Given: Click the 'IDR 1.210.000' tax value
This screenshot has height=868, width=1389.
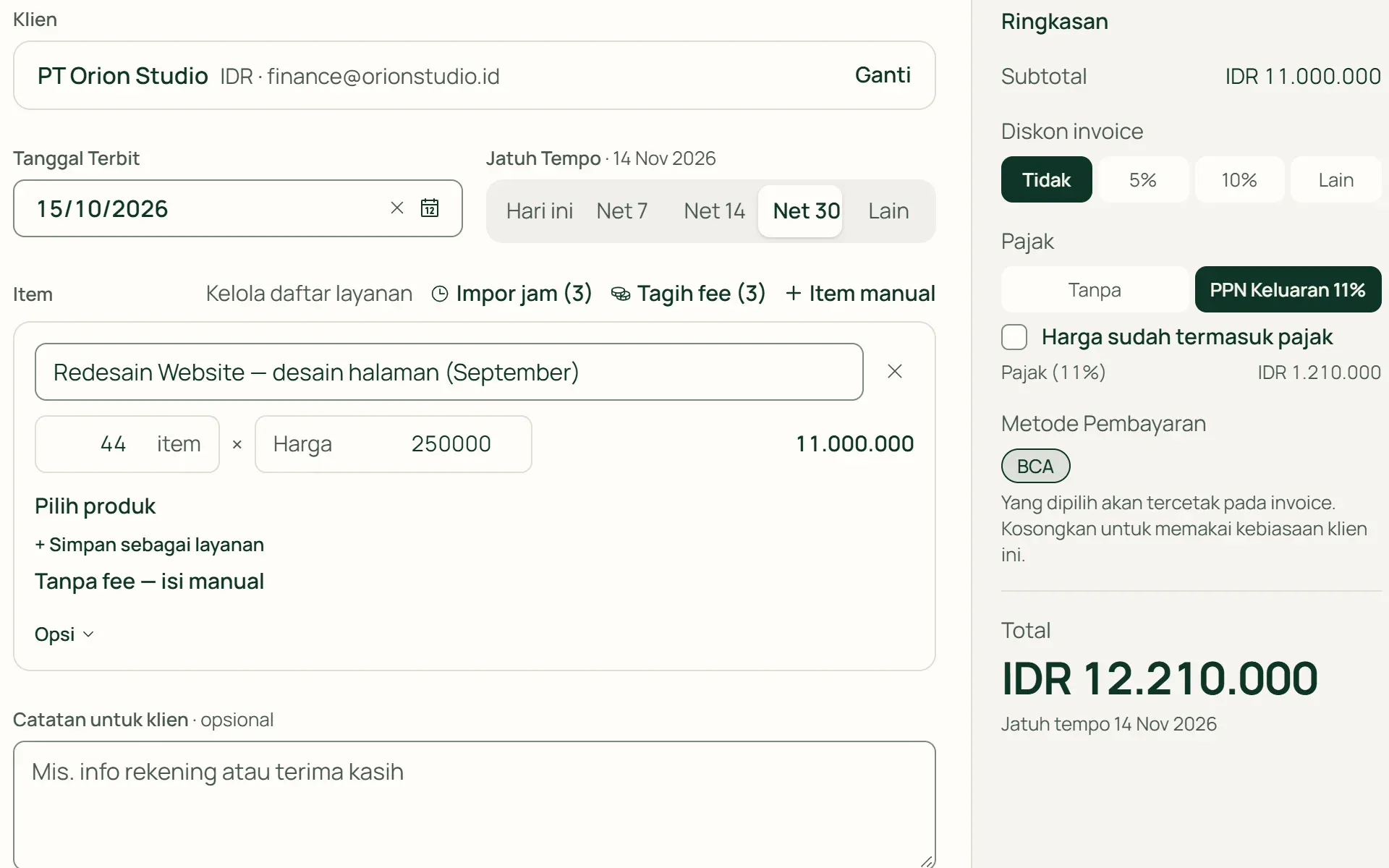Looking at the screenshot, I should pos(1319,373).
